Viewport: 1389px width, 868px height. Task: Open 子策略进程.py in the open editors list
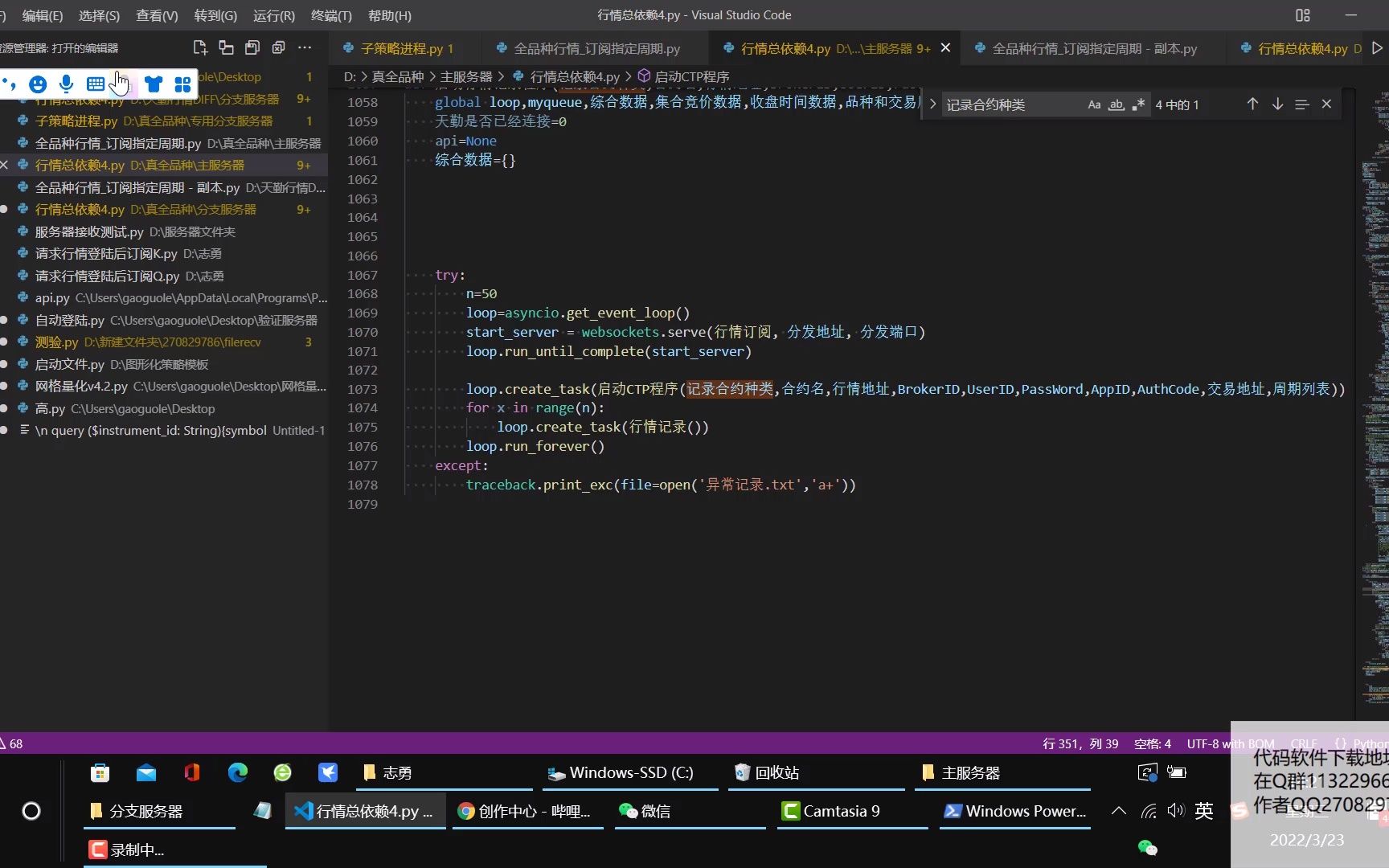(x=164, y=121)
